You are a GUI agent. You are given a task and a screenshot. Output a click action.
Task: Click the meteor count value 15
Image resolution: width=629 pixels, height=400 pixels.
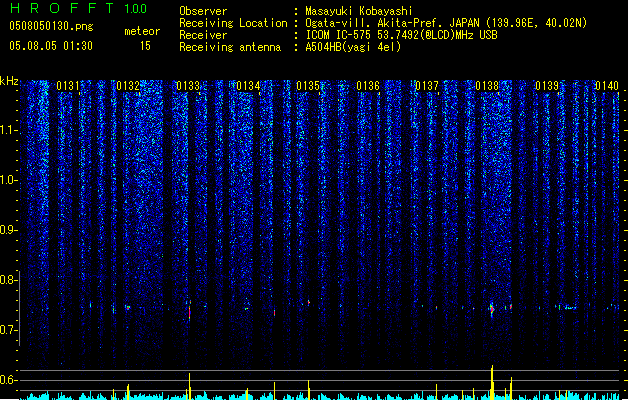(145, 46)
